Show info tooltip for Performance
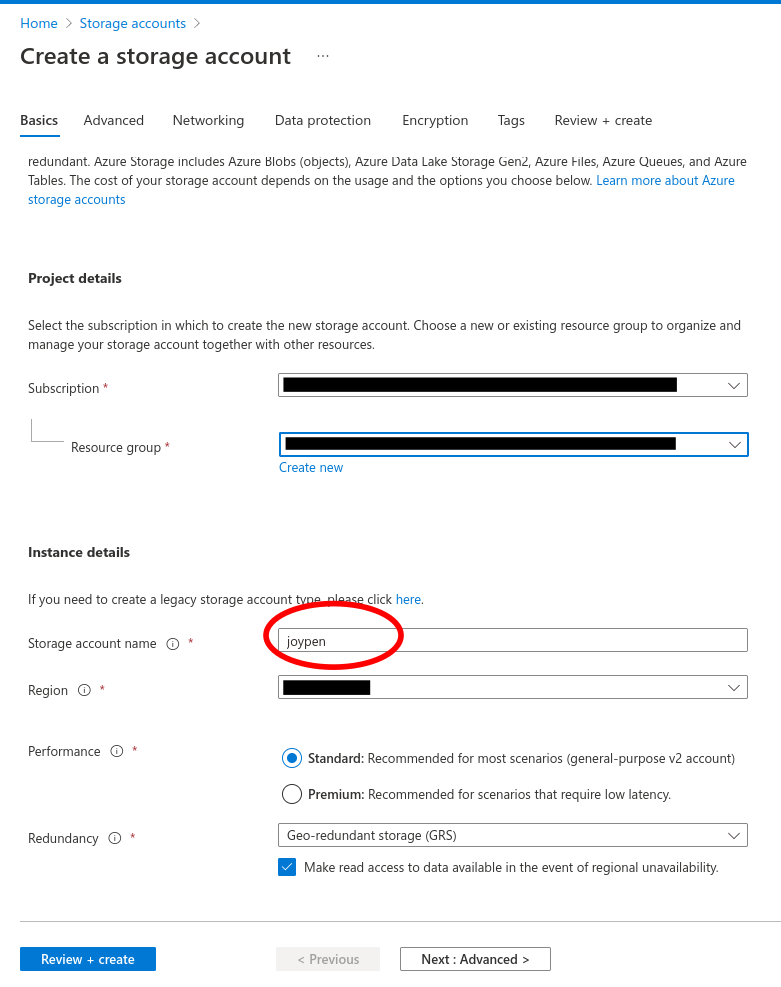This screenshot has height=987, width=781. tap(116, 752)
